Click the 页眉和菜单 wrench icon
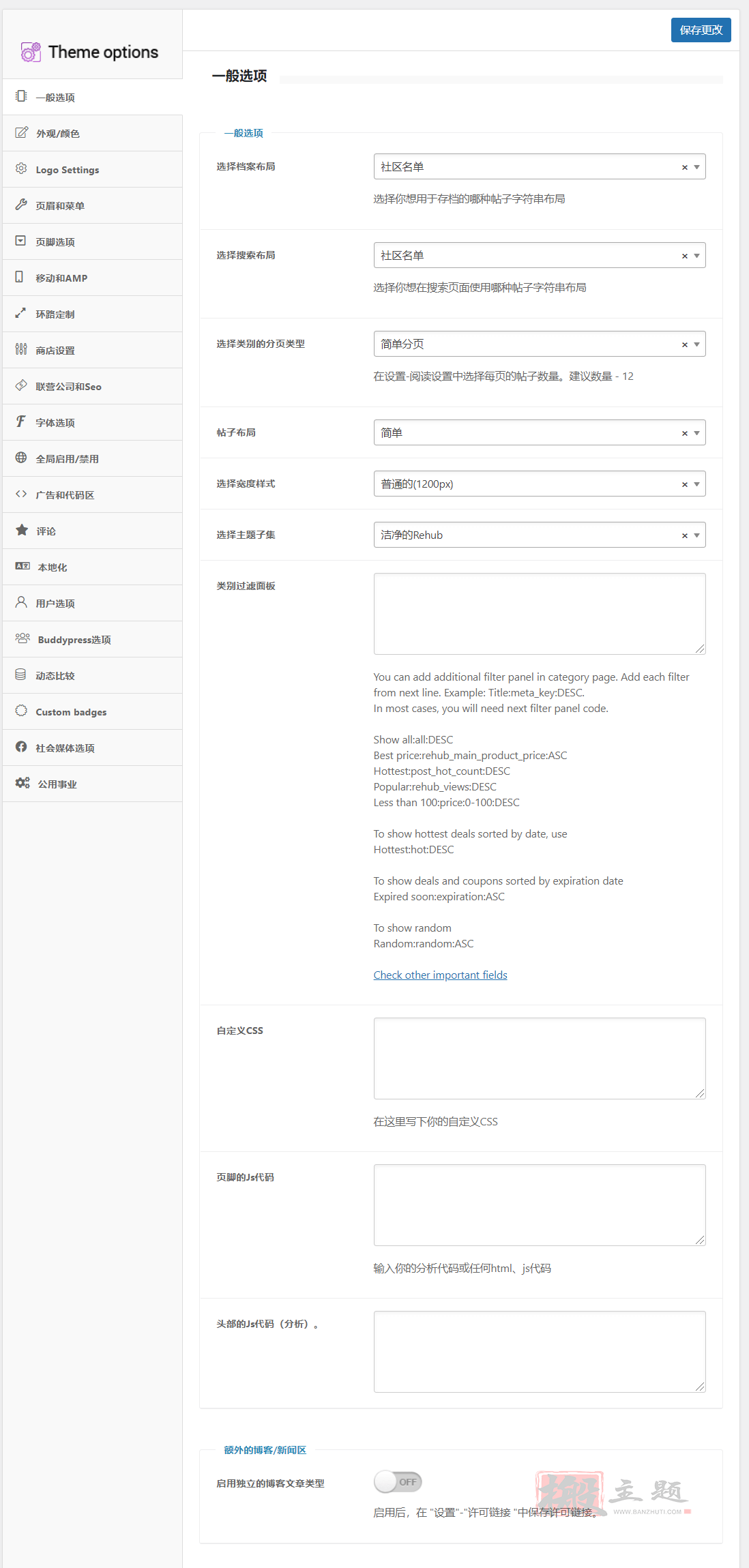Image resolution: width=749 pixels, height=1568 pixels. click(x=21, y=205)
